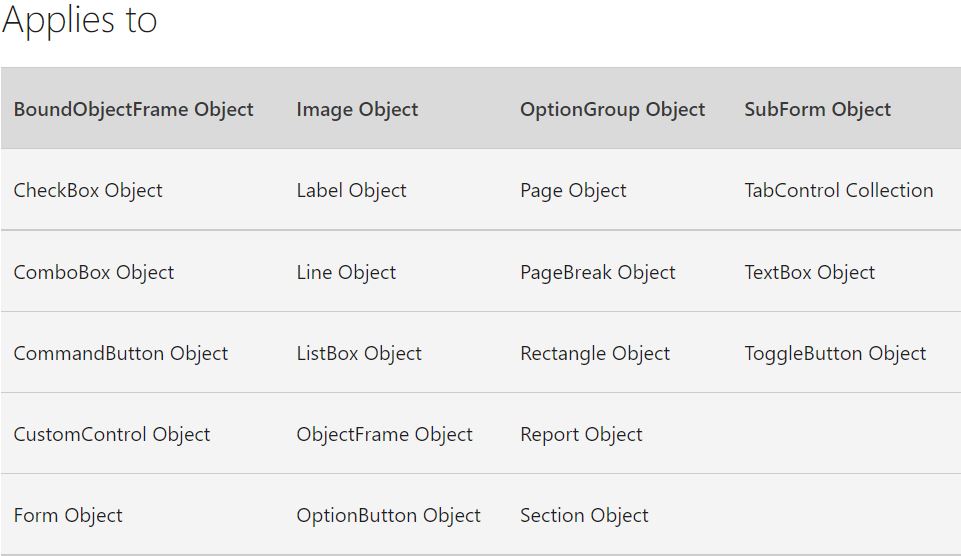Open the TabControl Collection entry
This screenshot has height=556, width=961.
pos(838,191)
